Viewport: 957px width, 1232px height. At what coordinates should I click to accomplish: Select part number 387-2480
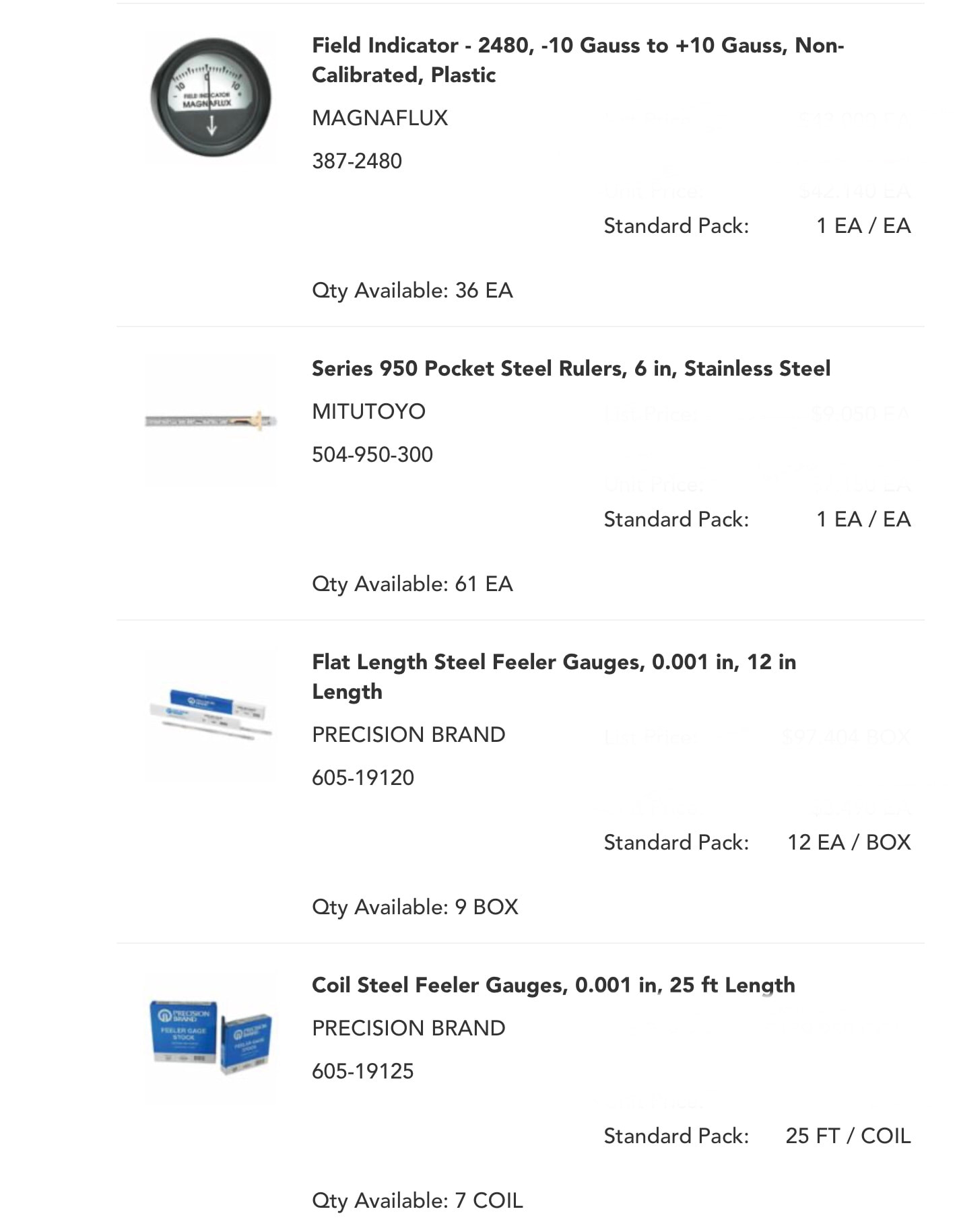tap(357, 161)
